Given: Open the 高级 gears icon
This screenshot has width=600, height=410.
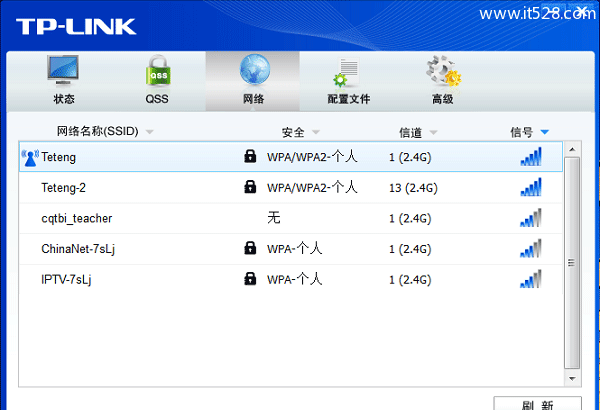Looking at the screenshot, I should (x=443, y=71).
